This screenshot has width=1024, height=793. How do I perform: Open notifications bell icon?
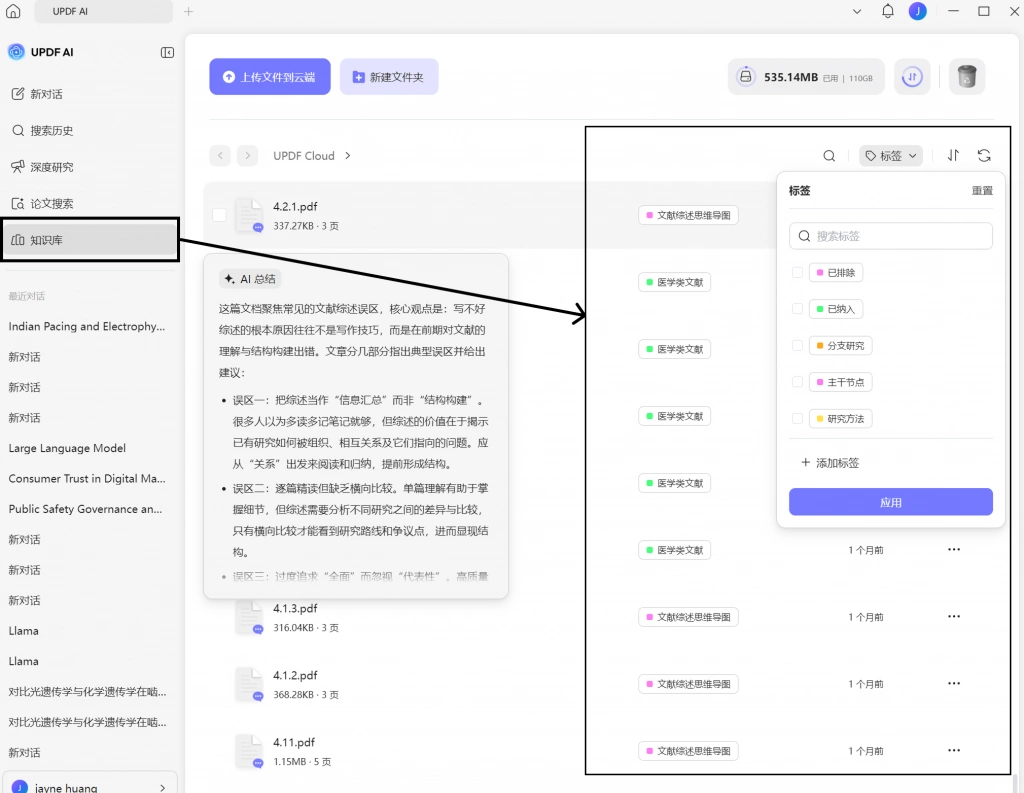point(888,11)
